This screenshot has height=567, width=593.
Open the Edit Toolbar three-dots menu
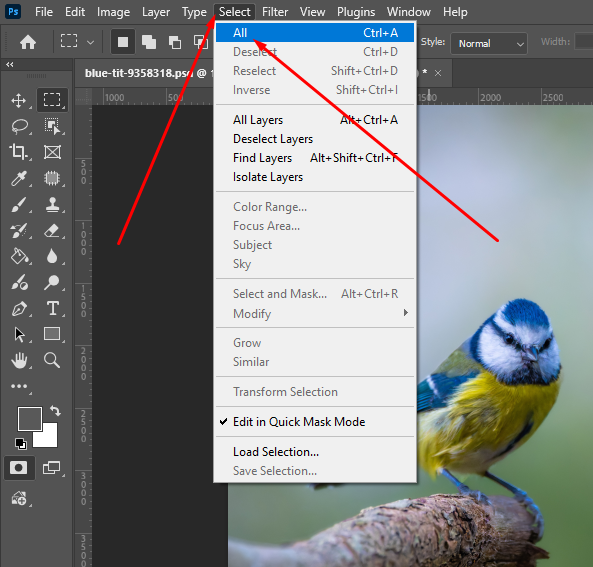[19, 386]
